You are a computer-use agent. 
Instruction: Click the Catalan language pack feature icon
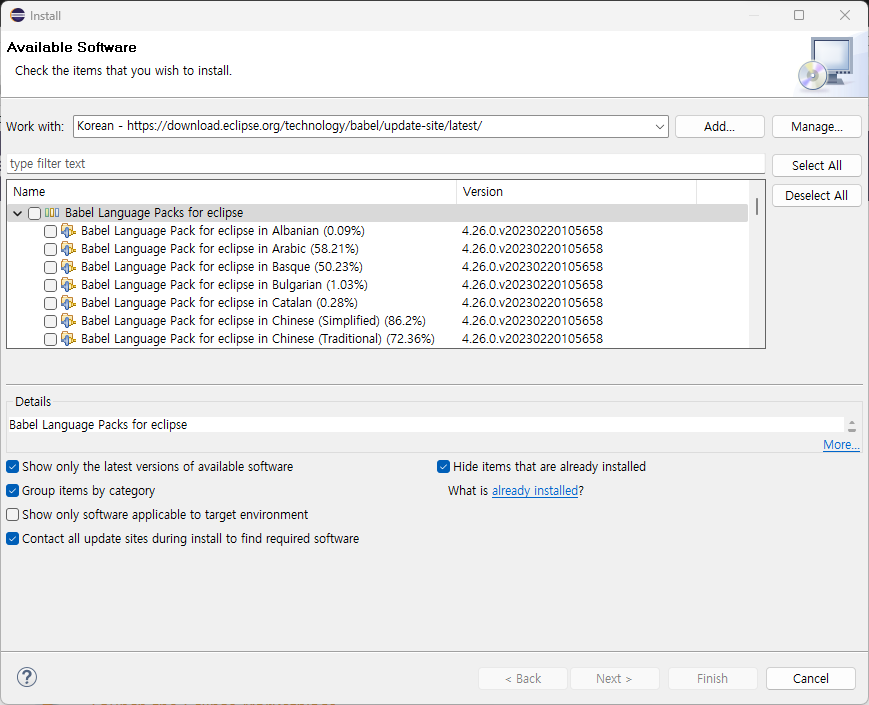(x=68, y=303)
